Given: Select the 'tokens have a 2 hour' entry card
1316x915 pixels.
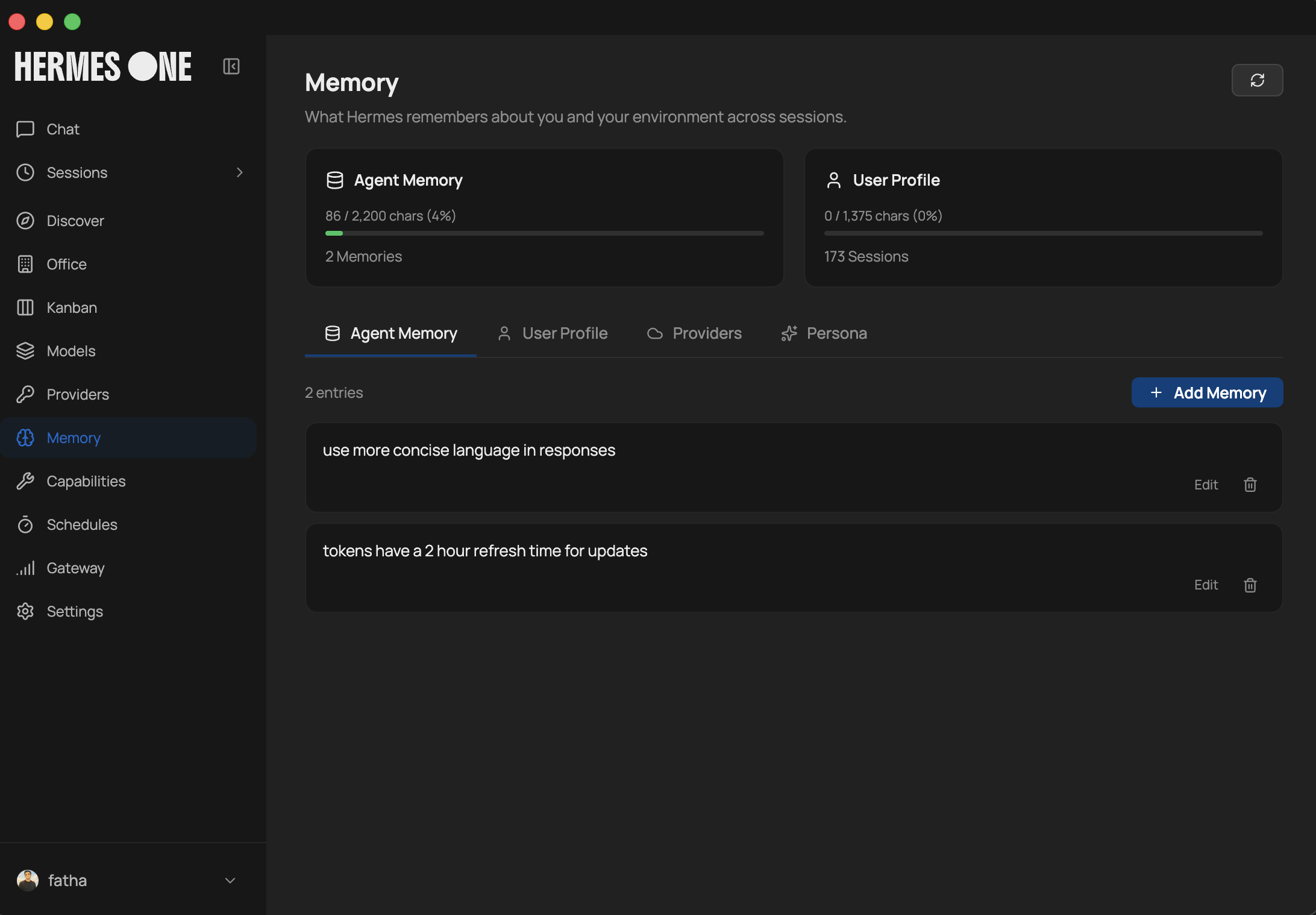Looking at the screenshot, I should click(x=794, y=568).
